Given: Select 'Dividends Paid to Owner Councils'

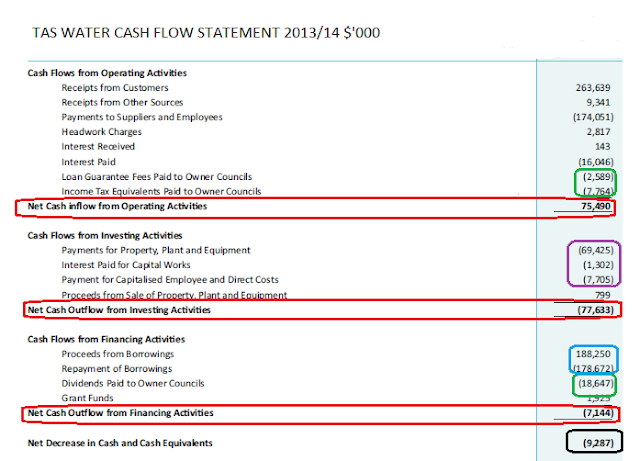Looking at the screenshot, I should pyautogui.click(x=133, y=383).
